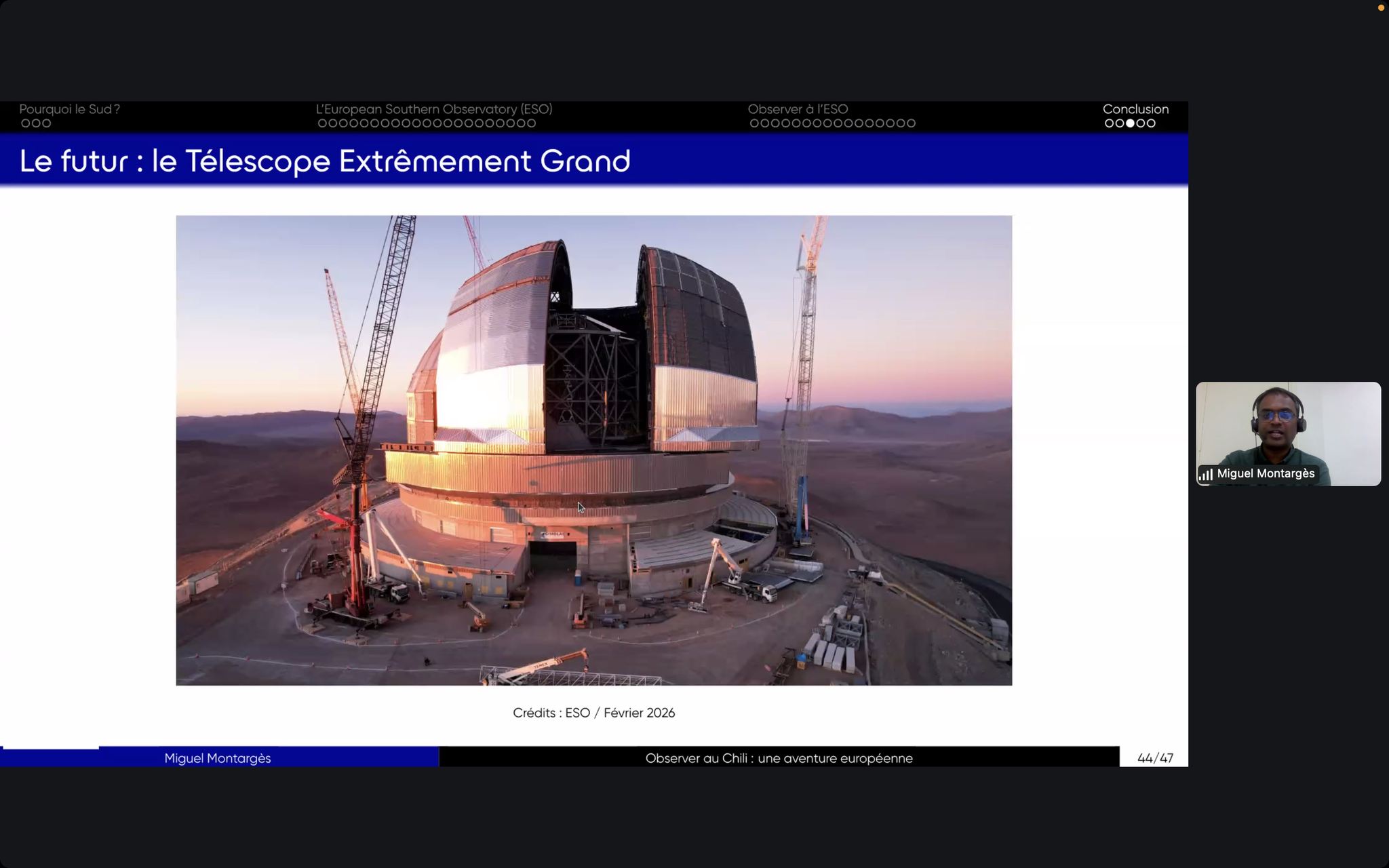Select the last dot under Conclusion

click(x=1151, y=123)
